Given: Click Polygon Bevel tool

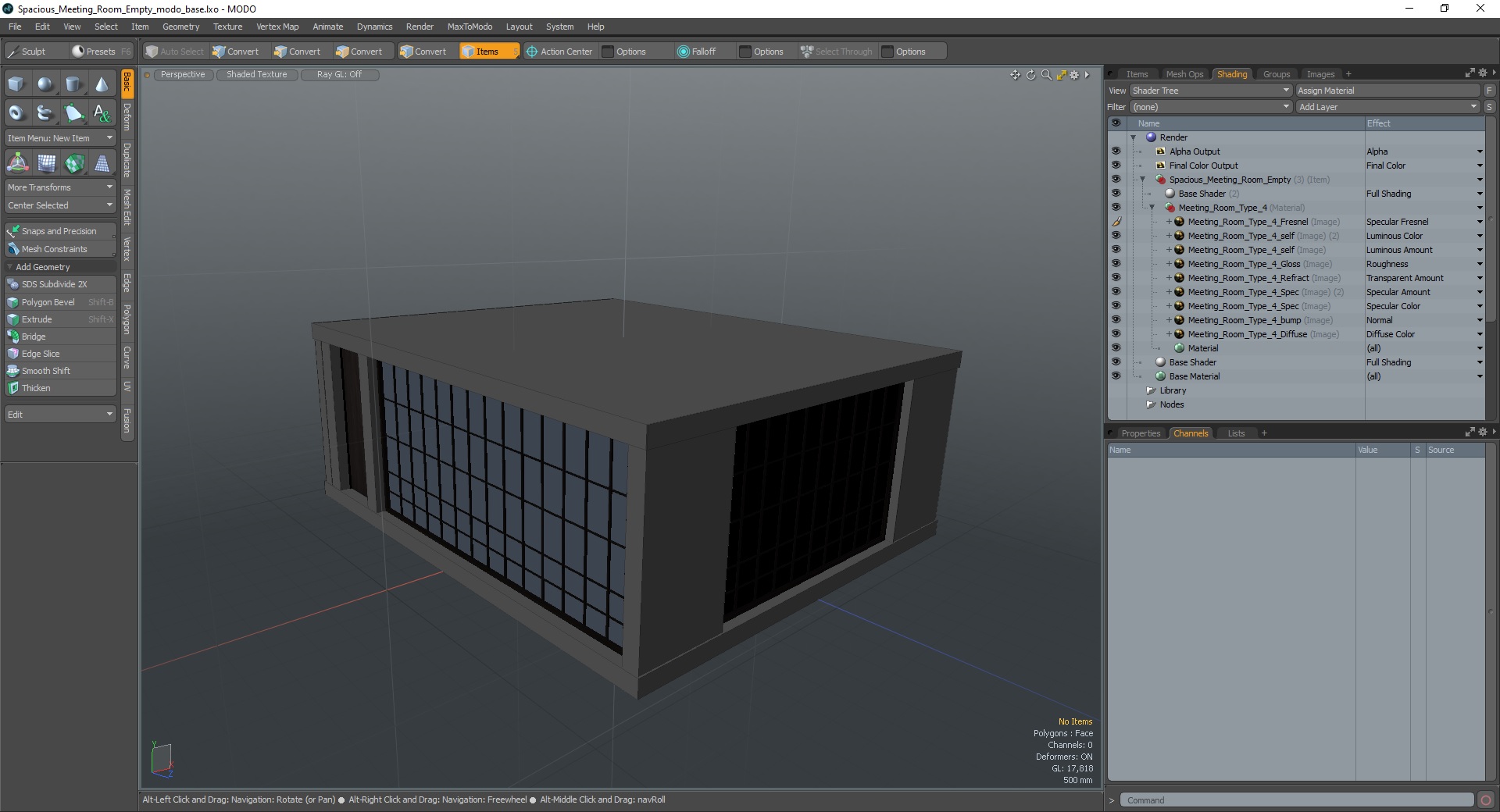Looking at the screenshot, I should click(x=60, y=302).
